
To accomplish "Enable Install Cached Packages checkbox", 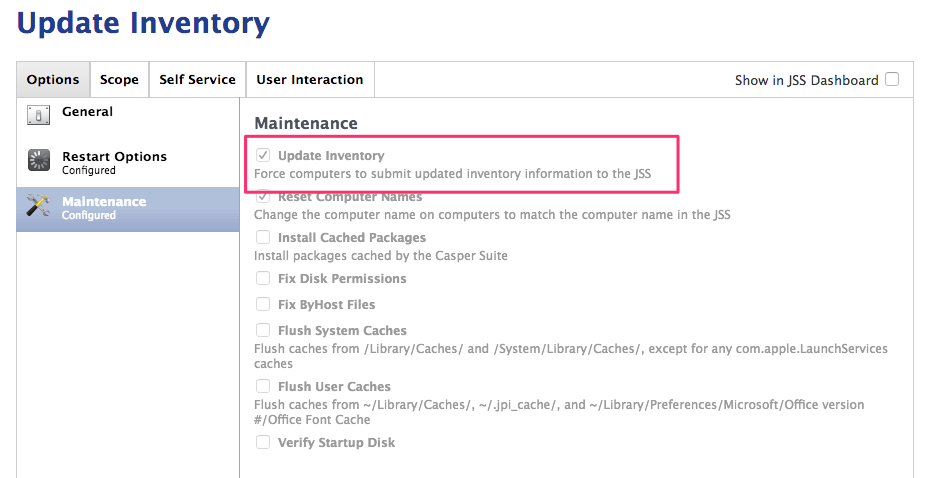I will (x=263, y=237).
